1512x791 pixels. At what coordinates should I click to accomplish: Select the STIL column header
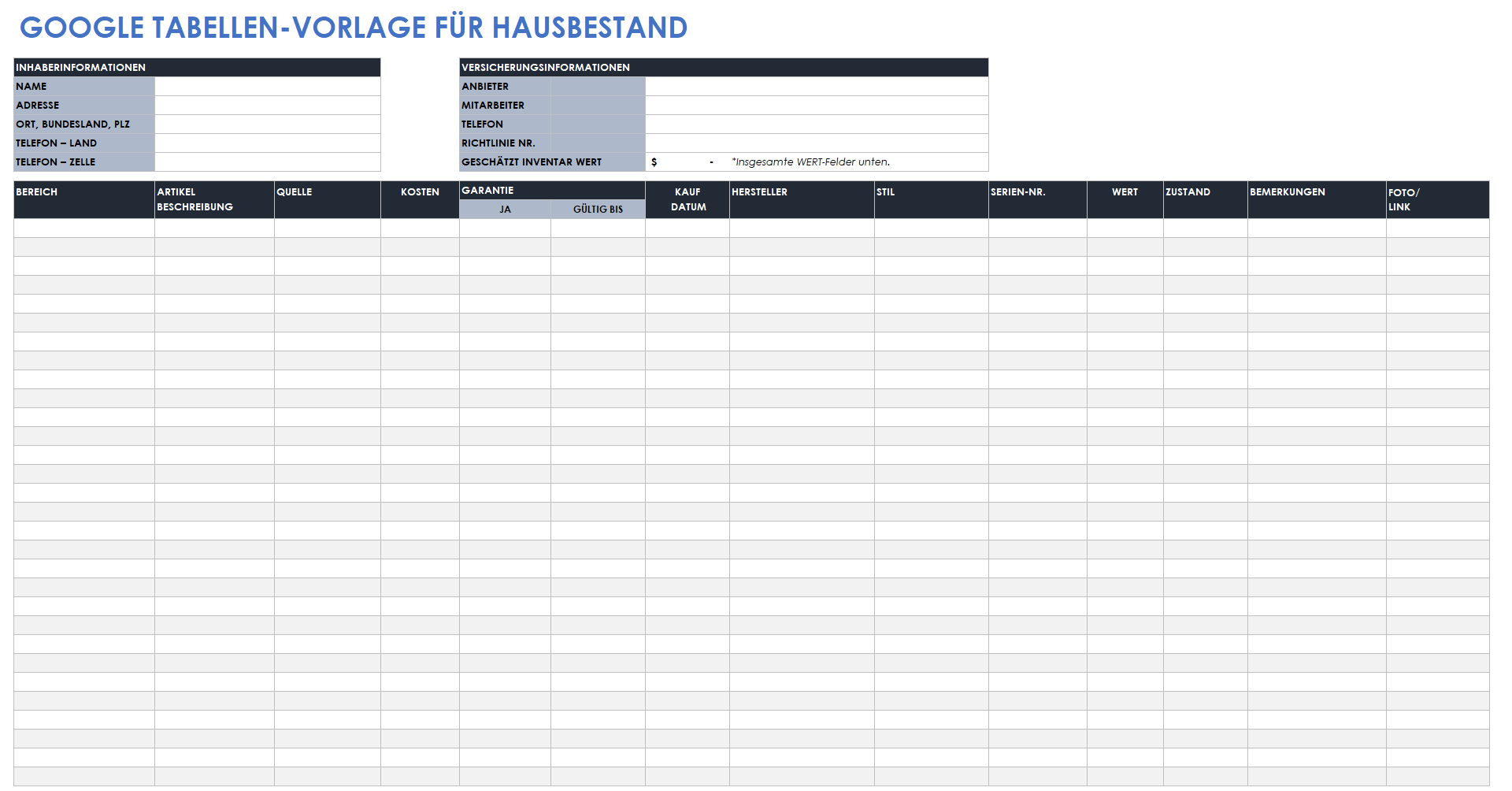coord(932,200)
